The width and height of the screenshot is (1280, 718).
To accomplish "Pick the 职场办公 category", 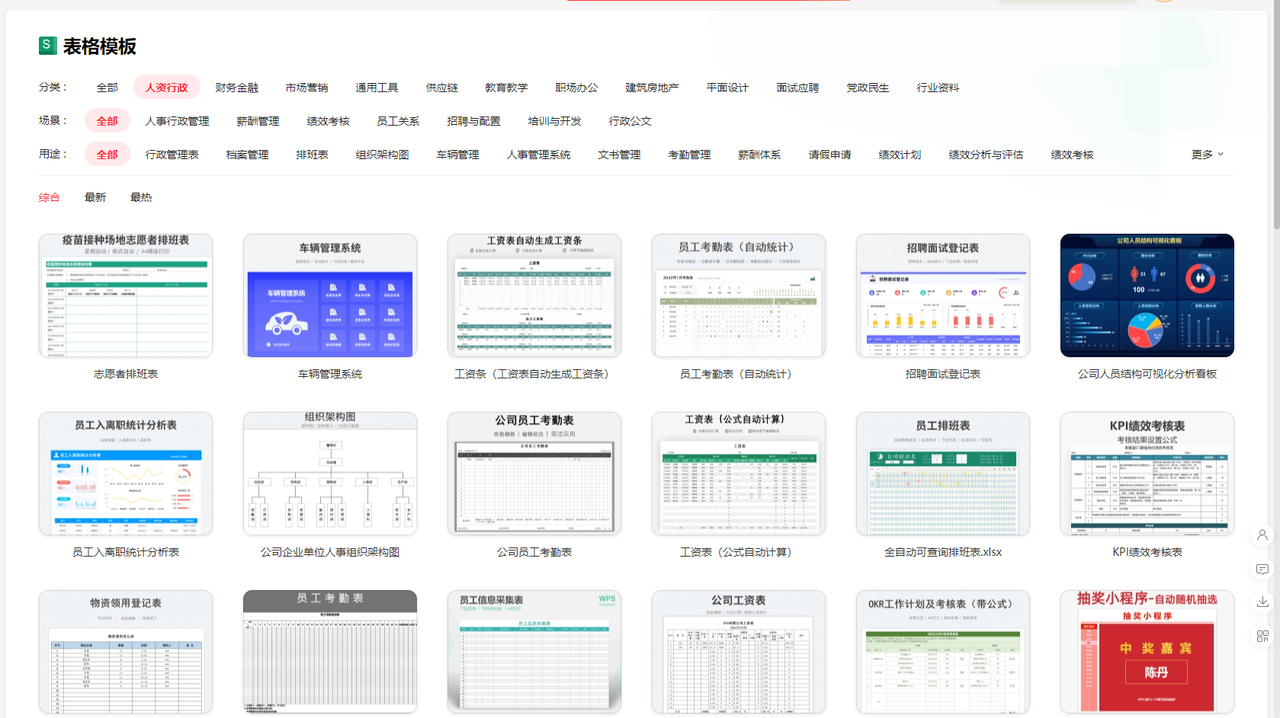I will tap(577, 88).
